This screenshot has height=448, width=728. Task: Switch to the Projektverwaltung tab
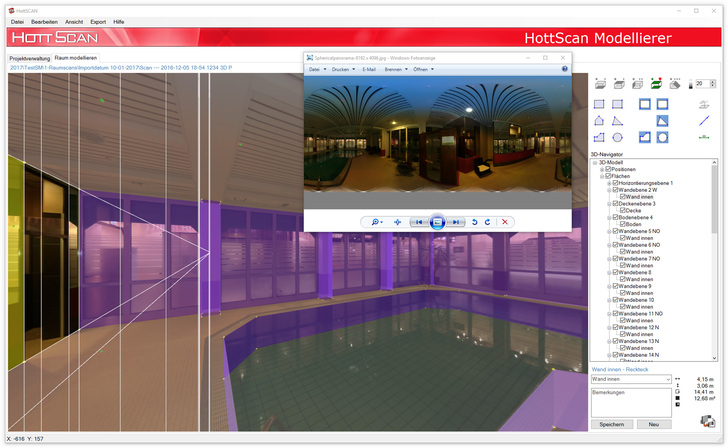(x=29, y=59)
